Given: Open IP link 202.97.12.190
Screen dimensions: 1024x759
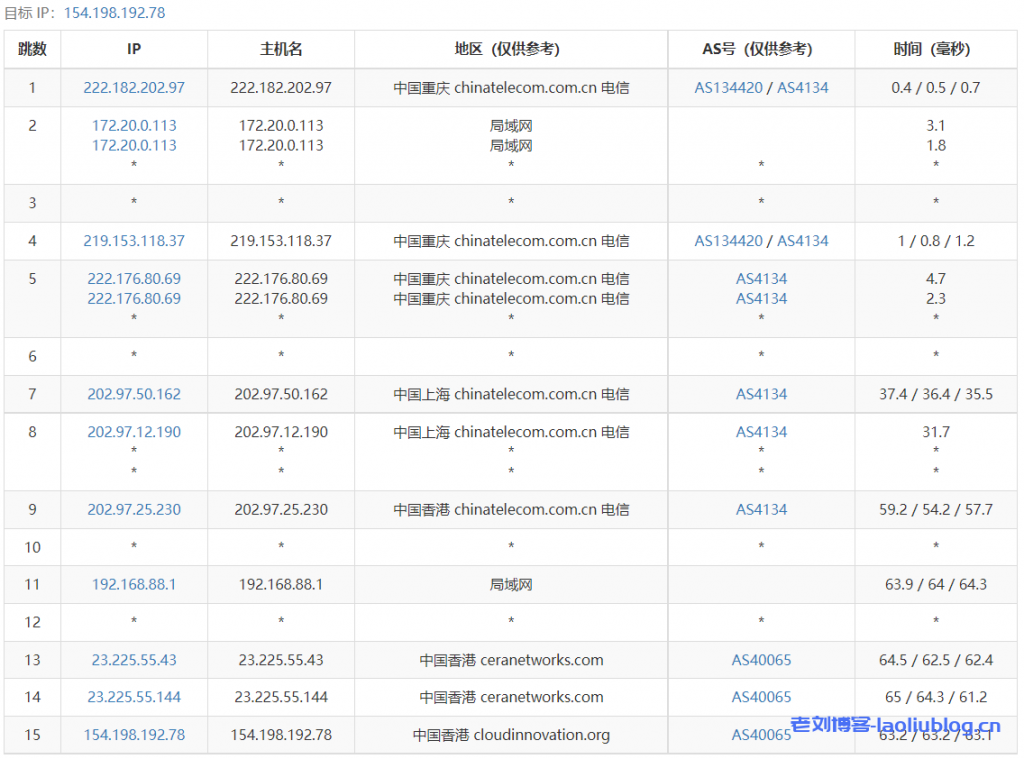Looking at the screenshot, I should click(134, 432).
